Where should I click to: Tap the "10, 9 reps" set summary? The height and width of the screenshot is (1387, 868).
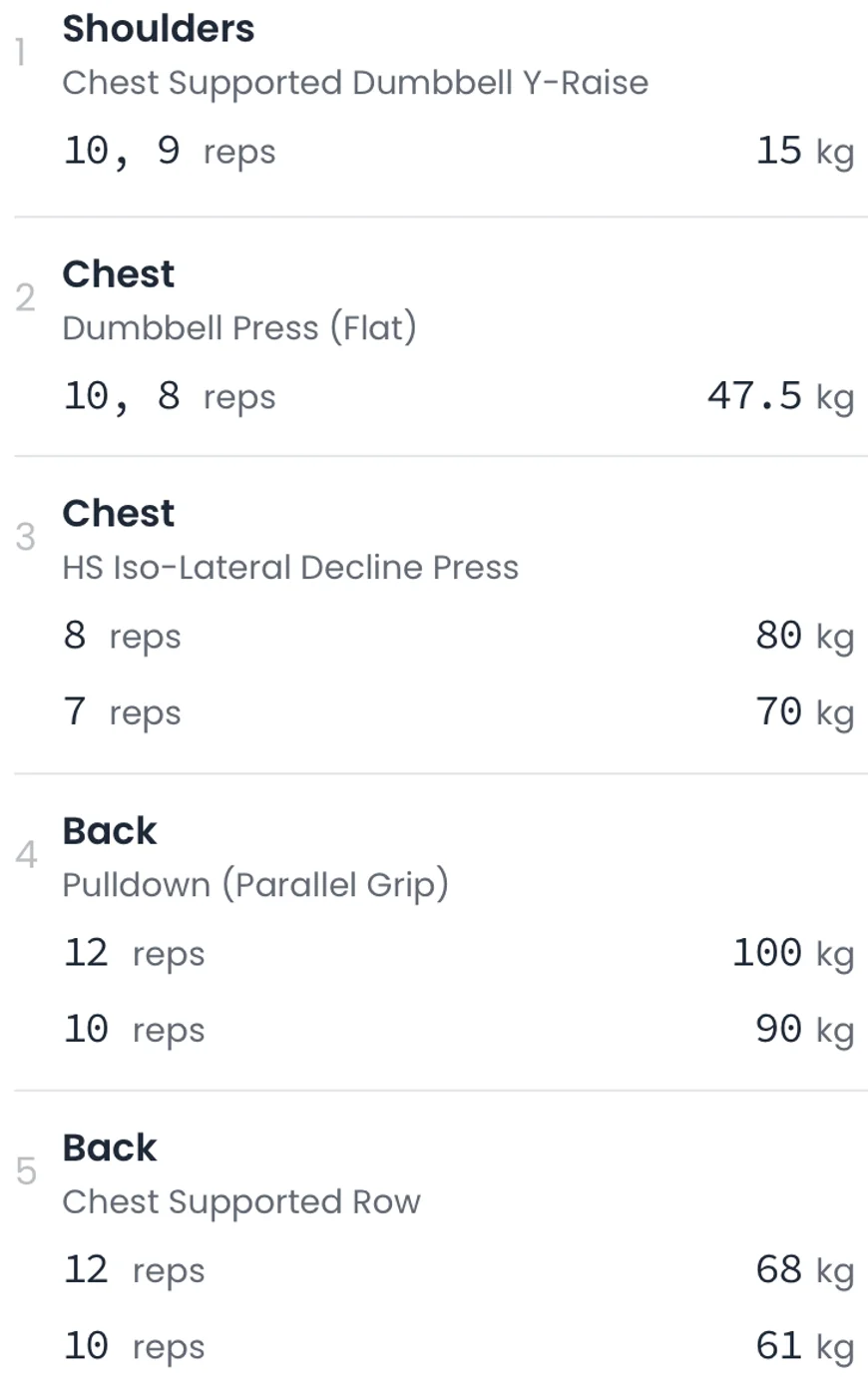click(x=170, y=152)
